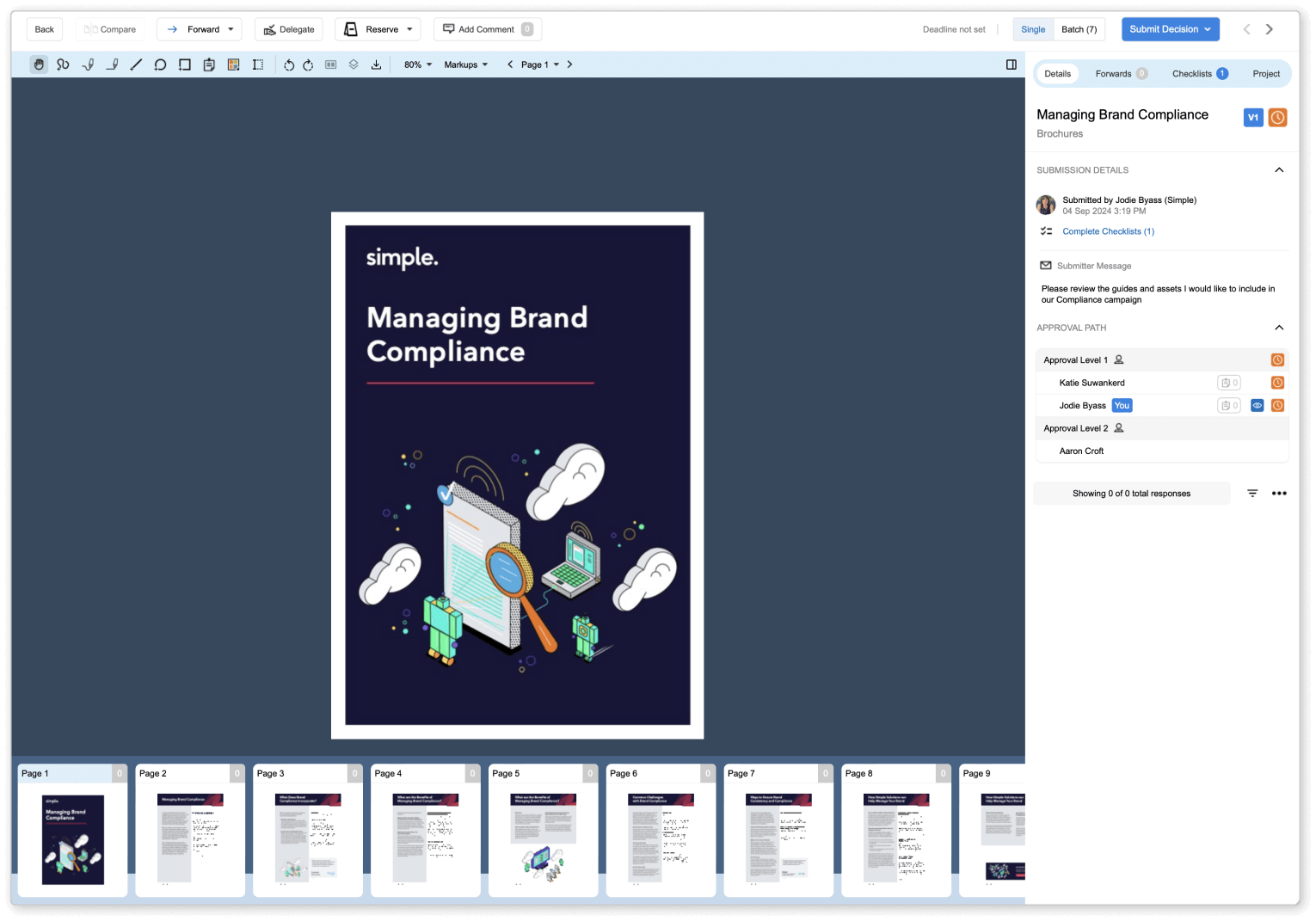Select the text selection tool

point(258,64)
